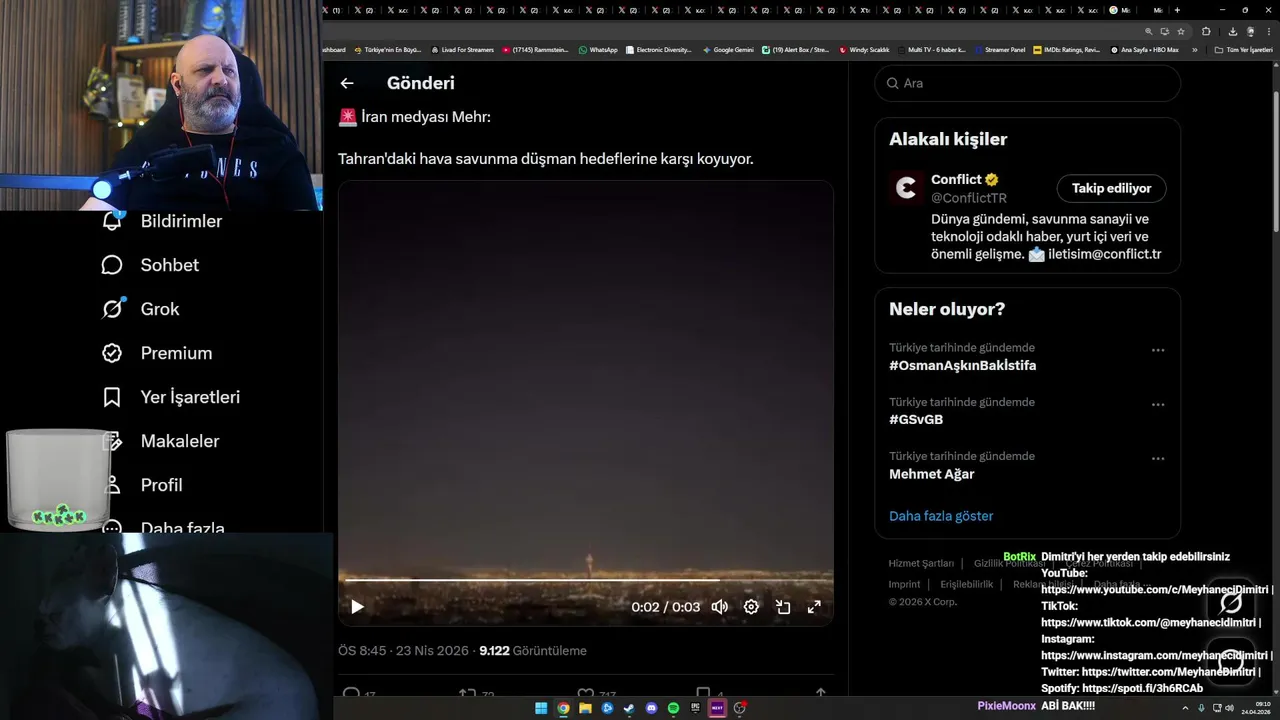Play the post video
Viewport: 1280px width, 720px height.
pyautogui.click(x=357, y=606)
